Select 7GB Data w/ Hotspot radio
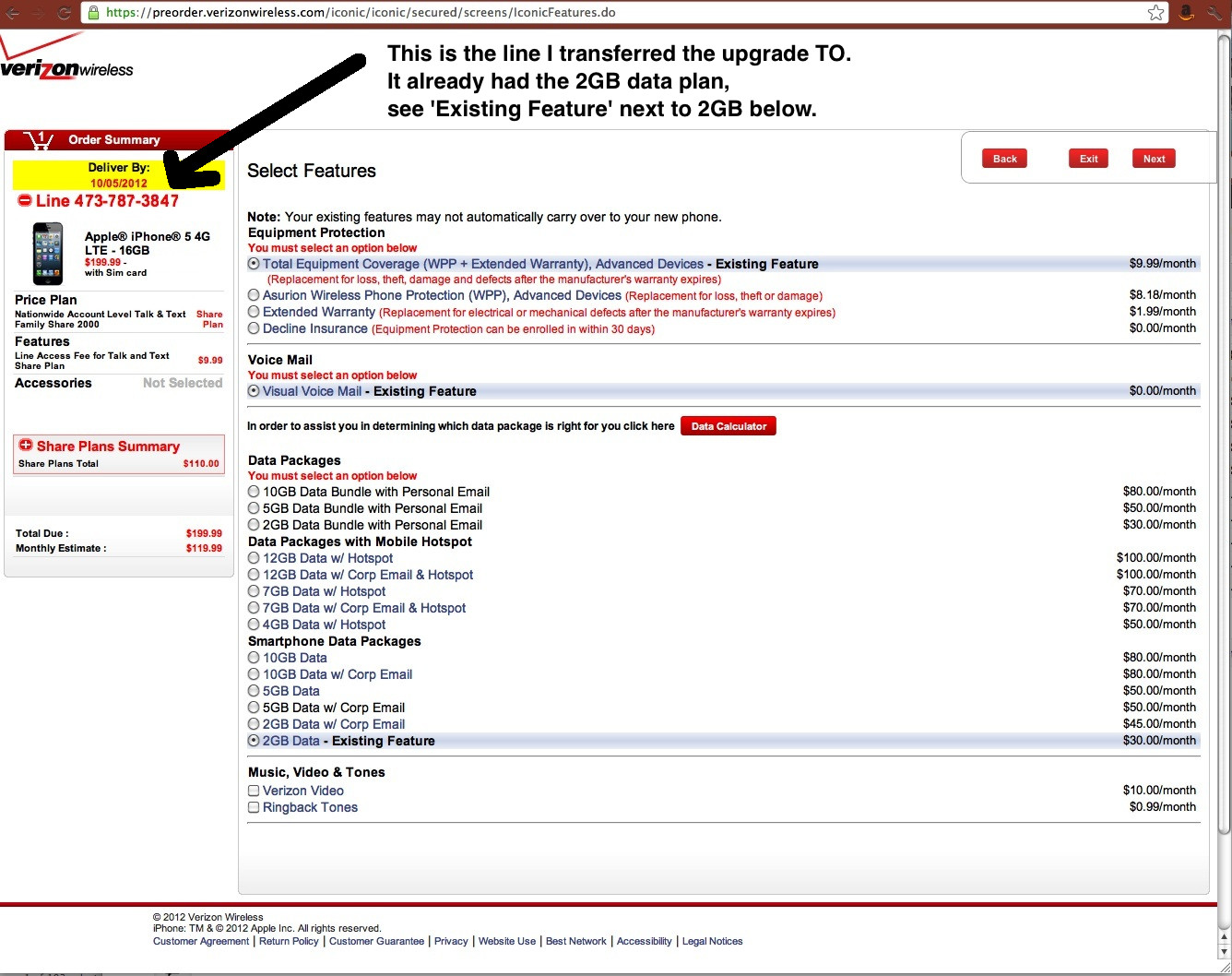 (254, 591)
